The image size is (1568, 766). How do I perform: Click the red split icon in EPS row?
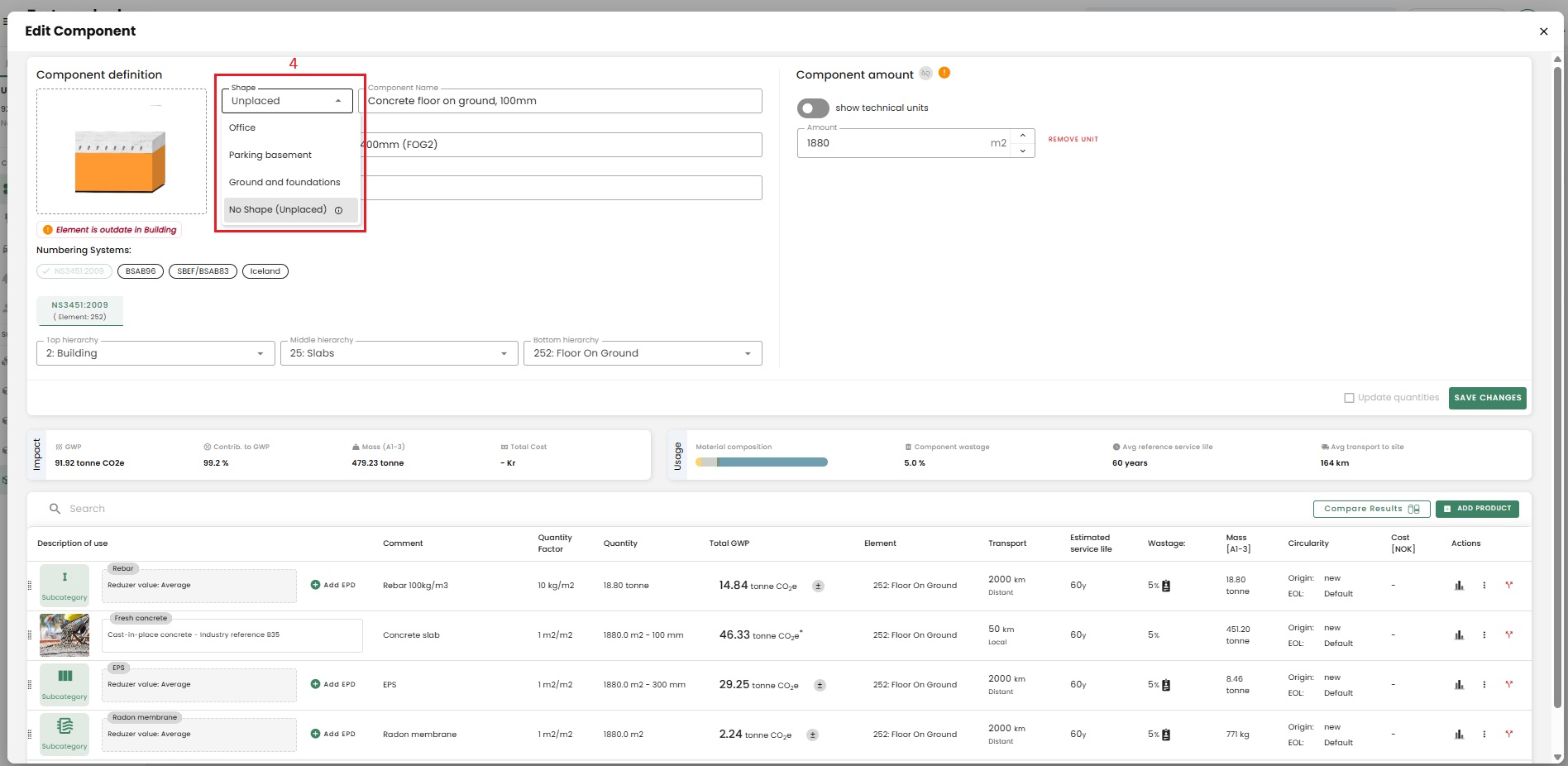point(1508,684)
